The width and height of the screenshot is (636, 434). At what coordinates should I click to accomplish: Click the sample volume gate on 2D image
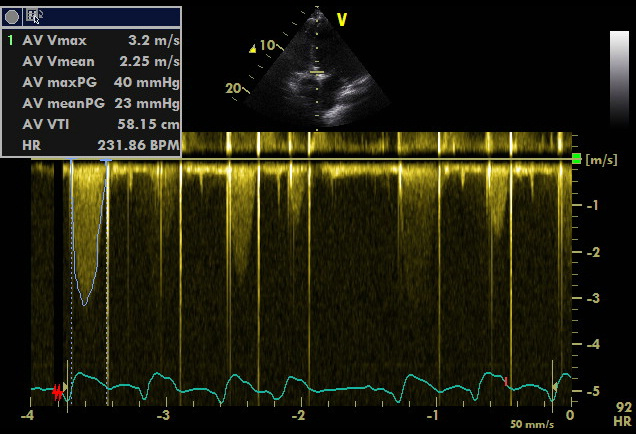[x=316, y=73]
